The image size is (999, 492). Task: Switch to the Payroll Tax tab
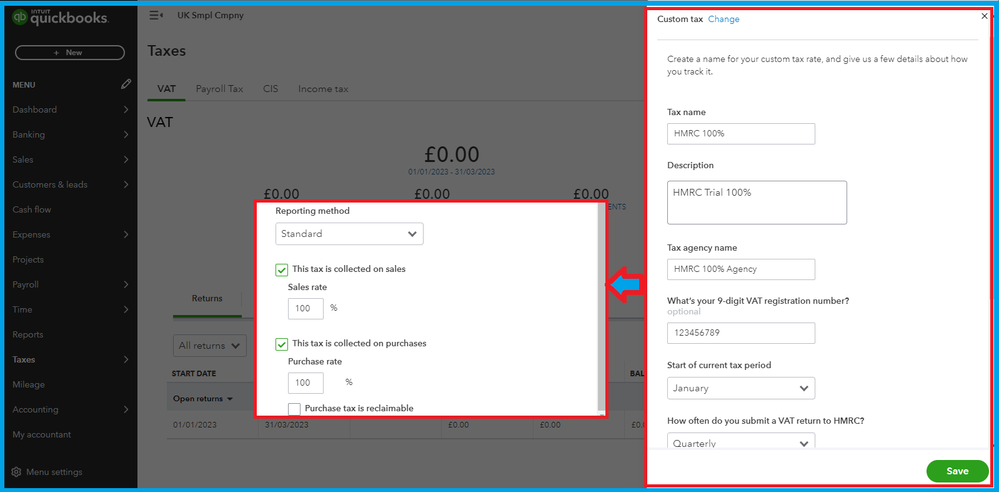pyautogui.click(x=219, y=89)
